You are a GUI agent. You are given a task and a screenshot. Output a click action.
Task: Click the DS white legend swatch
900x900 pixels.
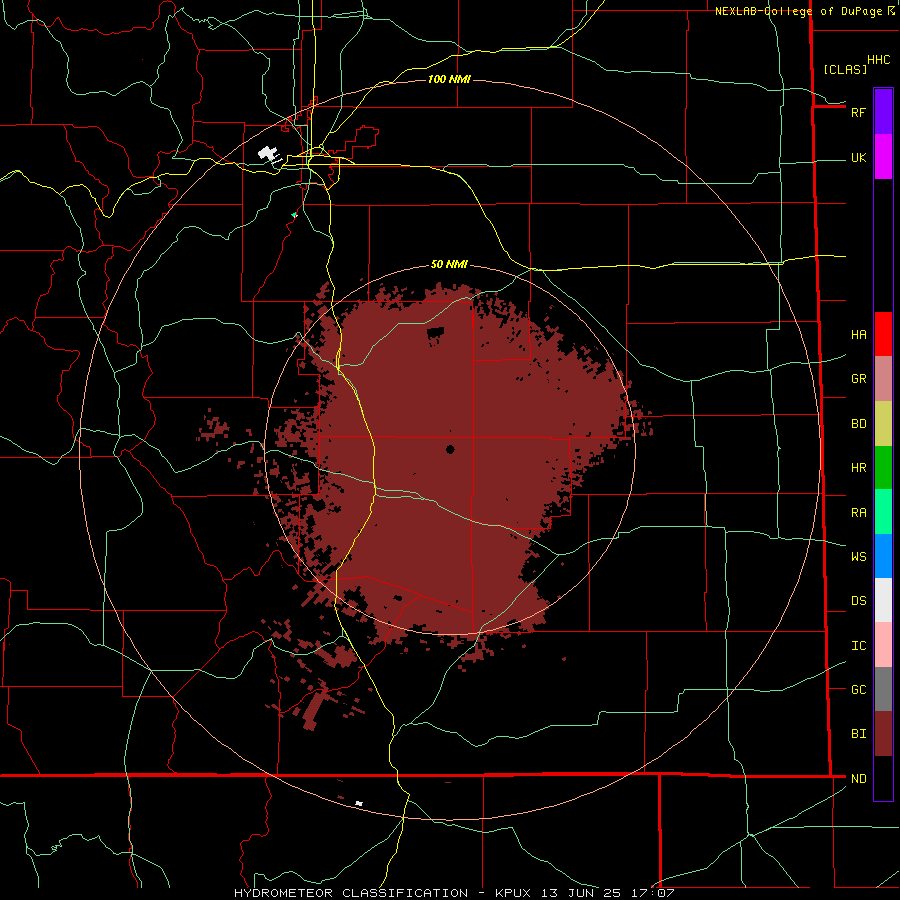883,600
